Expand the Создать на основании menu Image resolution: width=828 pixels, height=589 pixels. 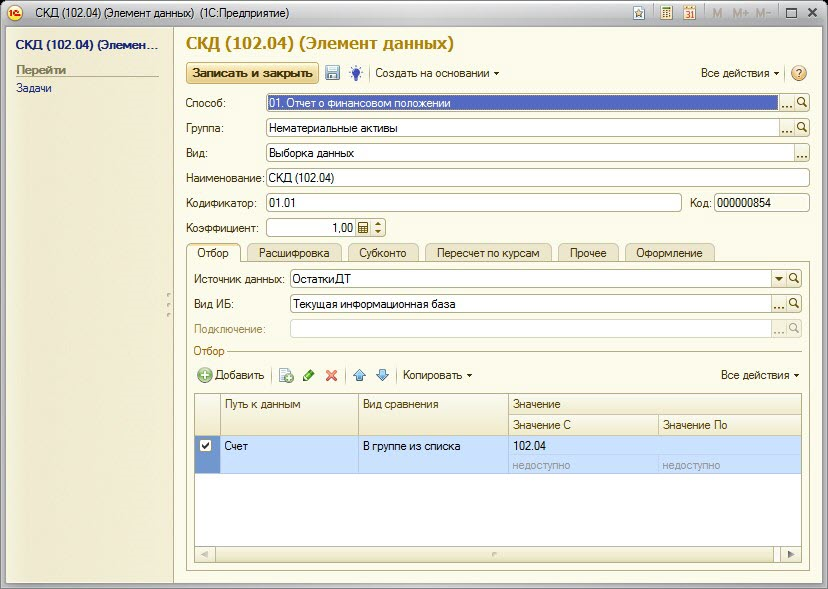[437, 73]
